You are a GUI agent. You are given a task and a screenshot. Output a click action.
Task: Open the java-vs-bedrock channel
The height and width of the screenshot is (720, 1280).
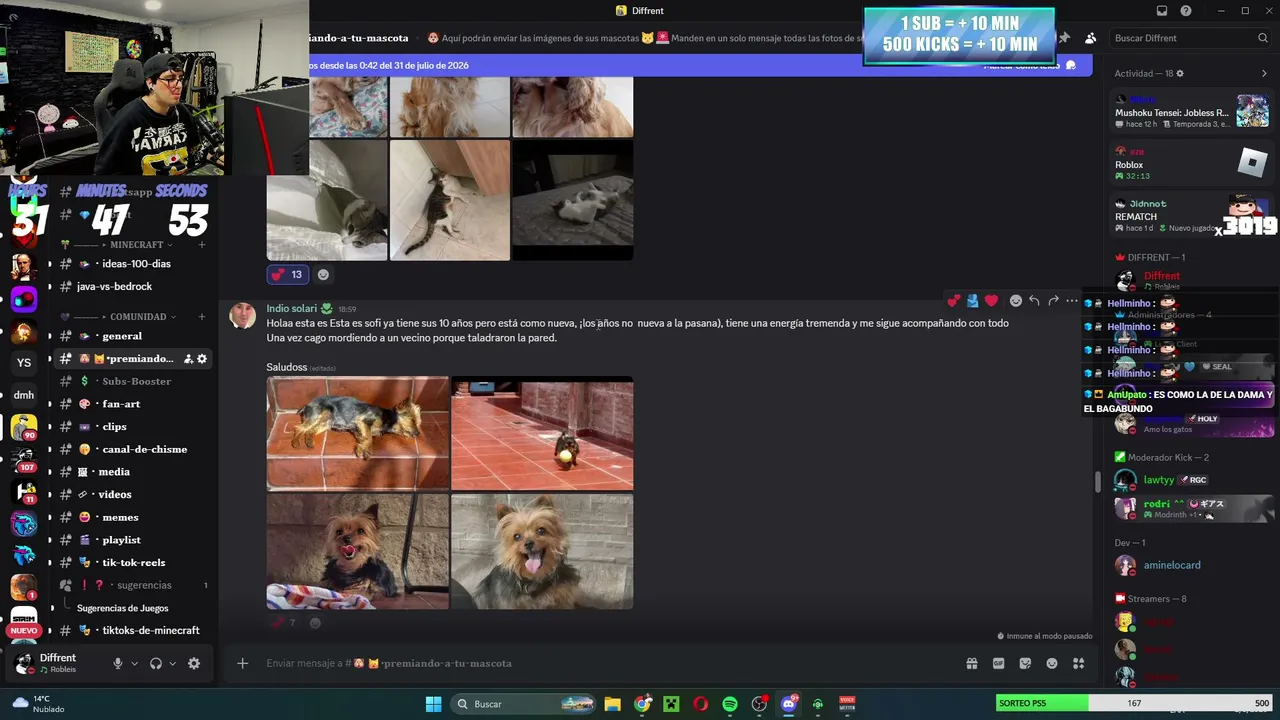133,286
